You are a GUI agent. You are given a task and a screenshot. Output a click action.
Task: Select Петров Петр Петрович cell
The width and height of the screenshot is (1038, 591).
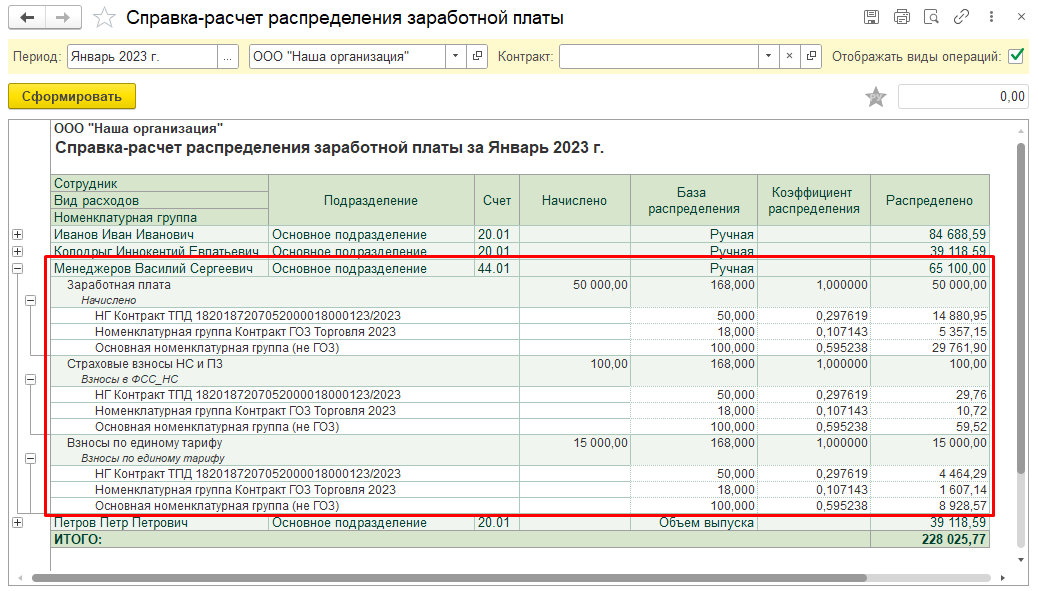click(x=160, y=523)
